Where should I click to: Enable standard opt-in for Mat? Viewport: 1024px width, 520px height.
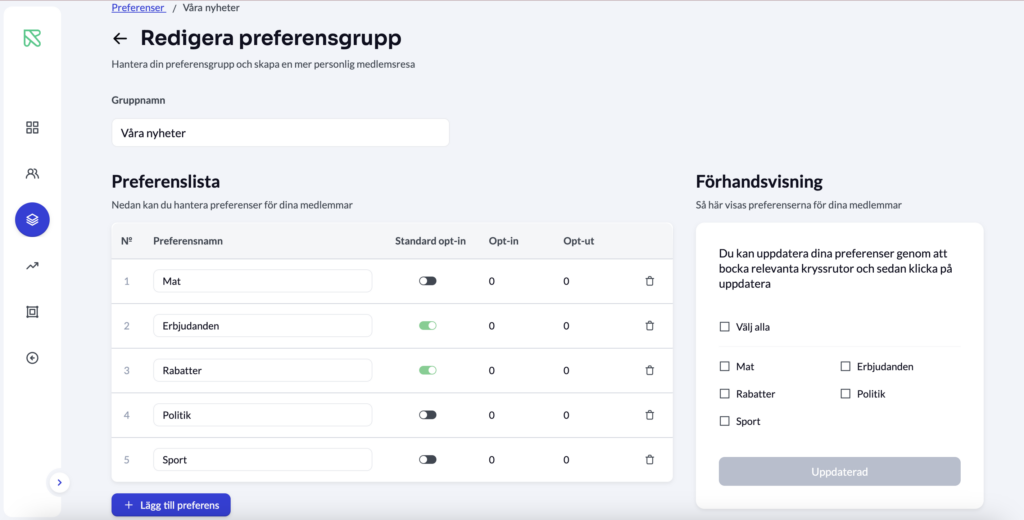[x=428, y=281]
